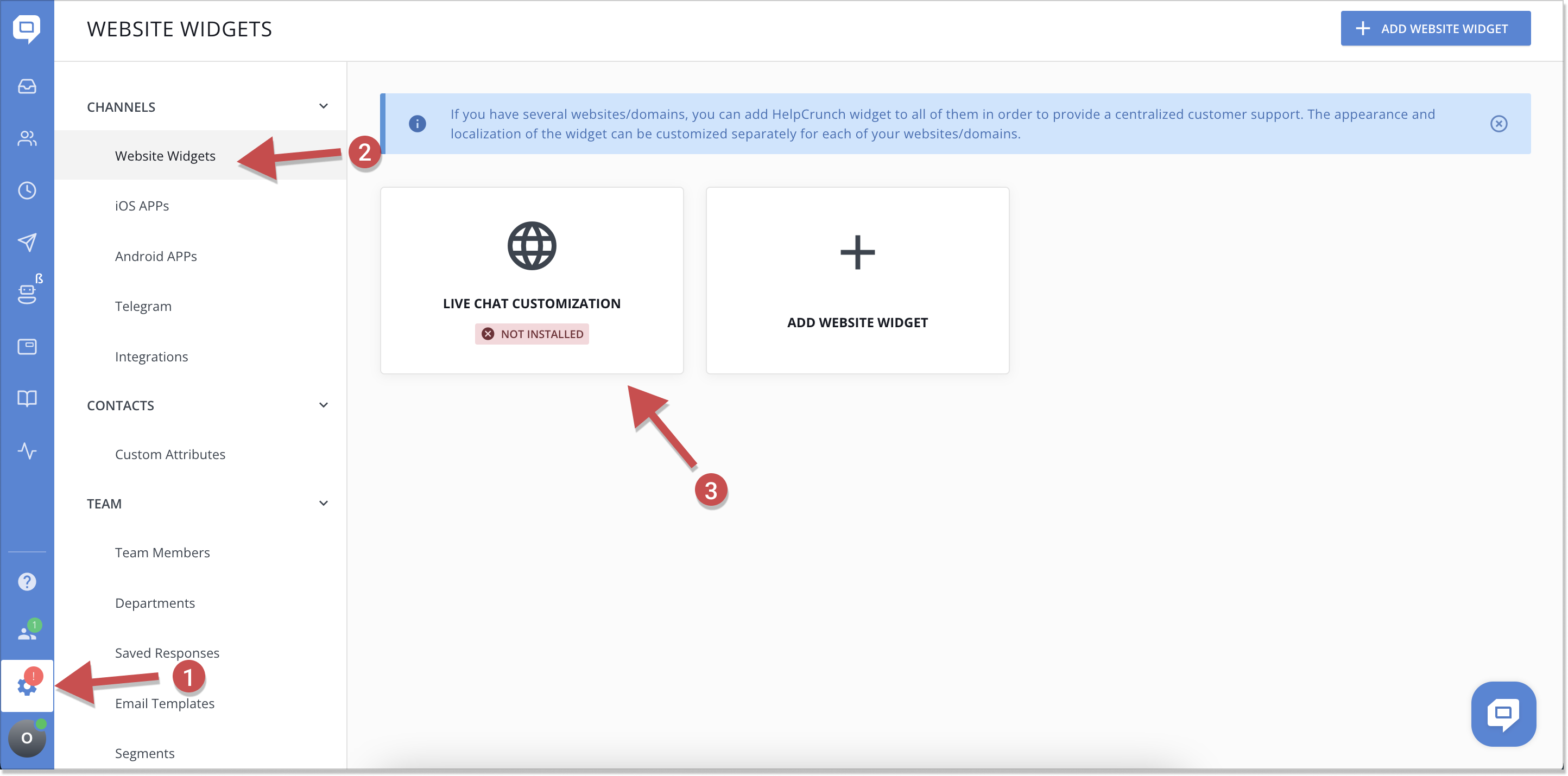The height and width of the screenshot is (776, 1568).
Task: Open Live Chat Customization card
Action: (x=532, y=280)
